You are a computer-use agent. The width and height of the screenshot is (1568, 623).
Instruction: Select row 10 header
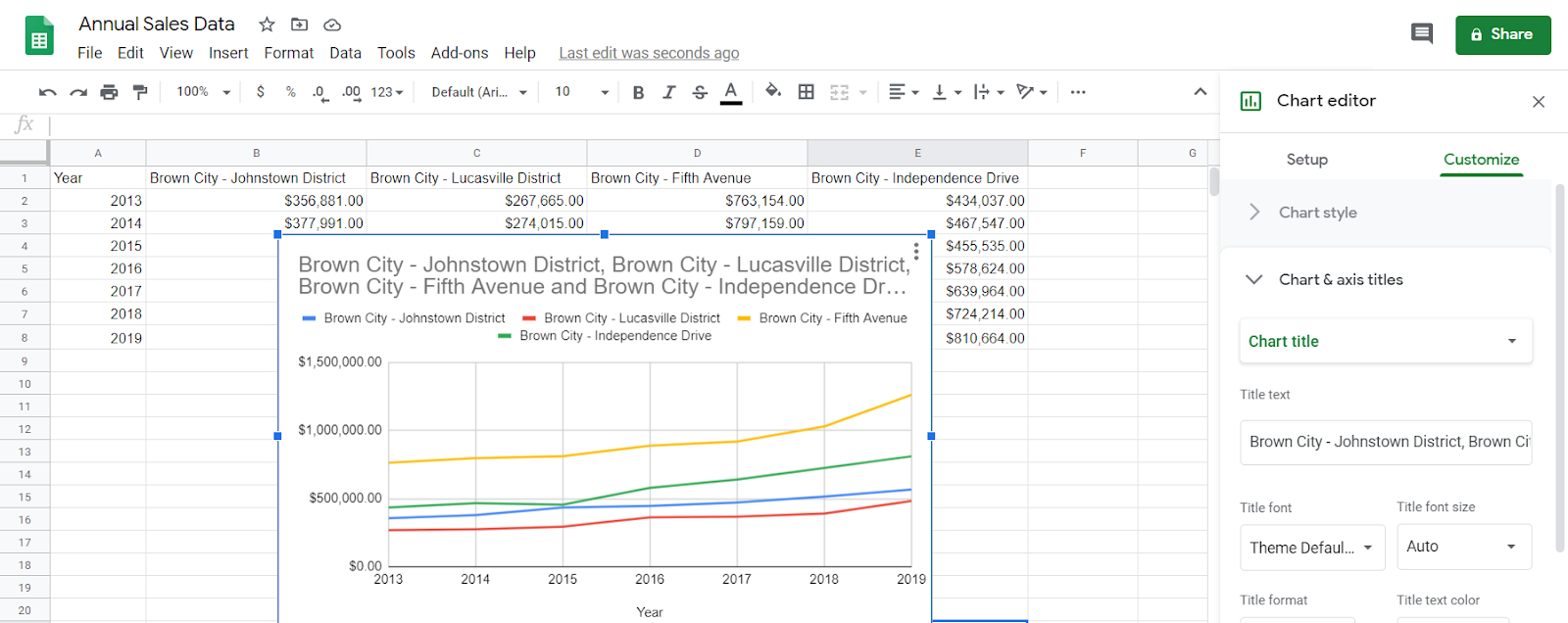click(24, 384)
